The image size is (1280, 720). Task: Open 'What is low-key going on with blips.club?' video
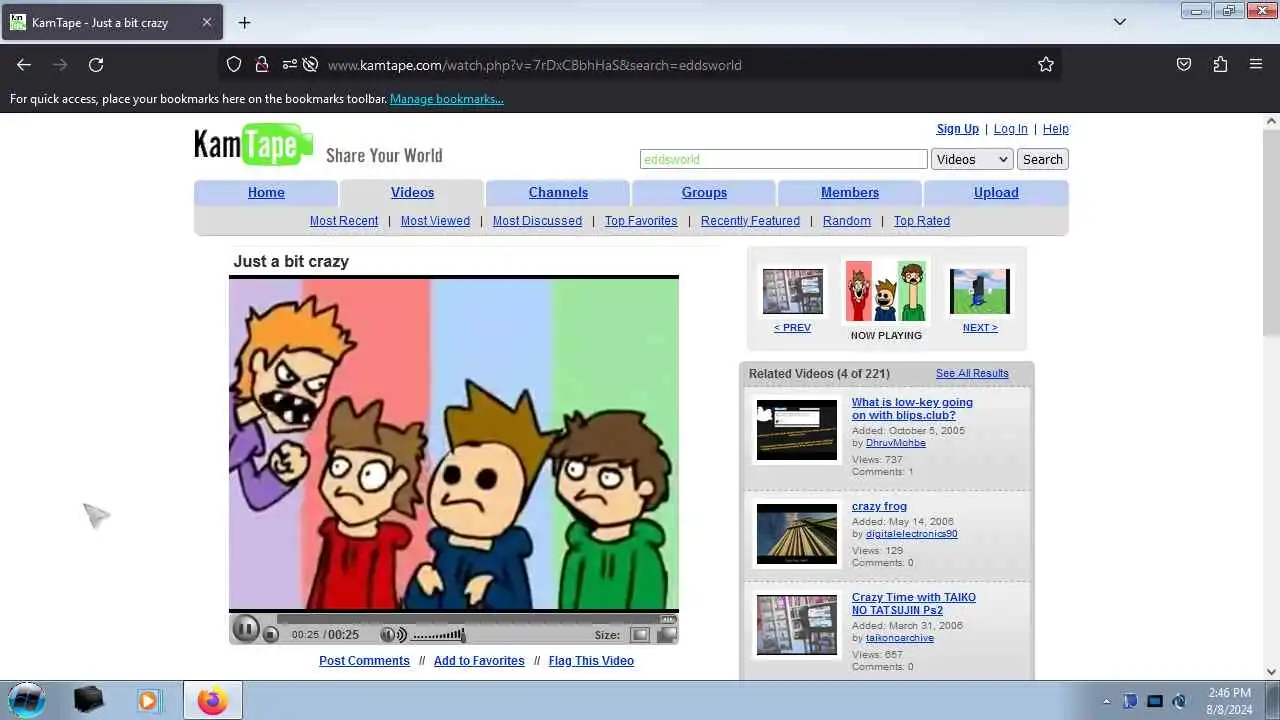[912, 409]
